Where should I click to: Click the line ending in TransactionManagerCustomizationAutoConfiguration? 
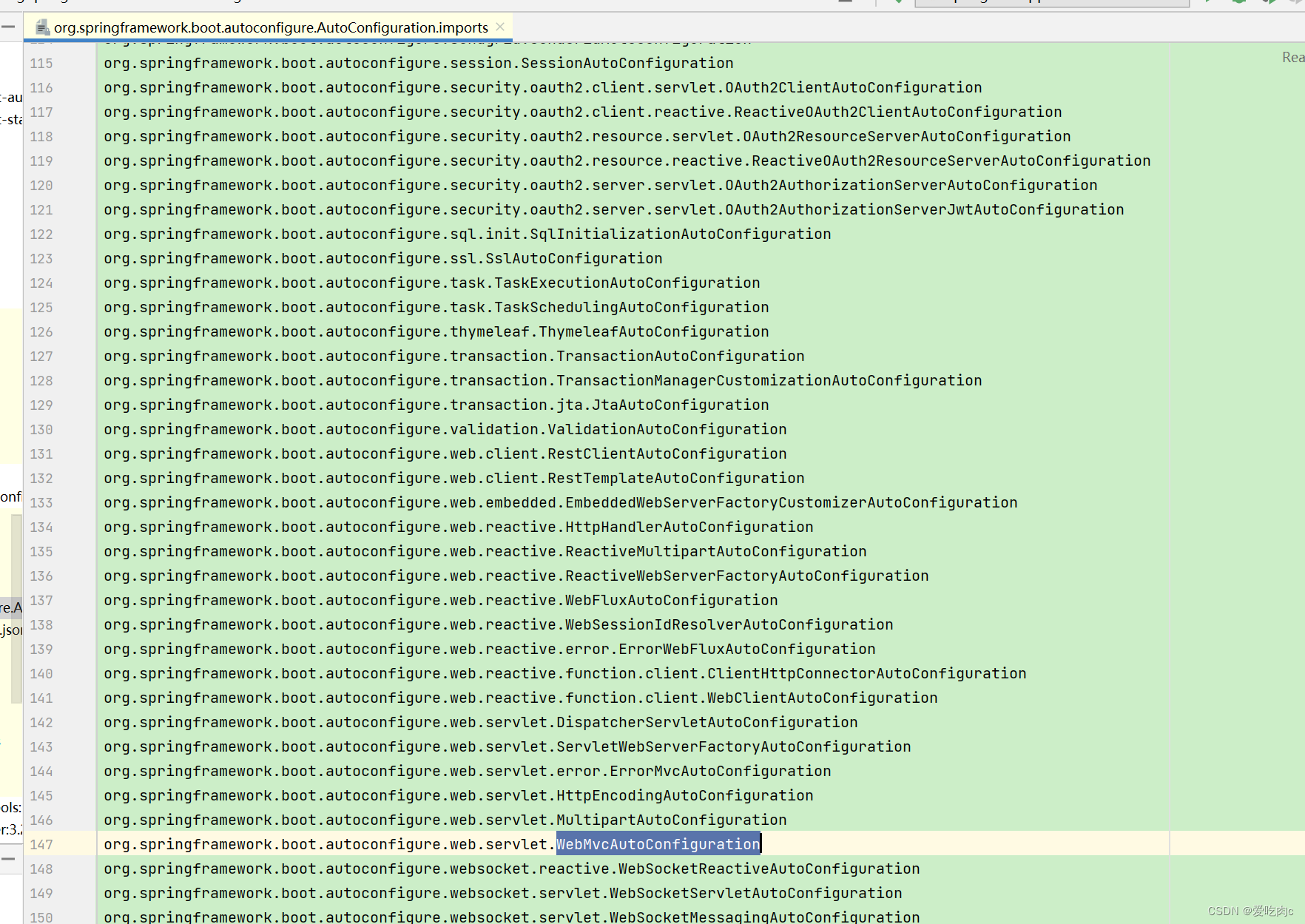[x=543, y=380]
